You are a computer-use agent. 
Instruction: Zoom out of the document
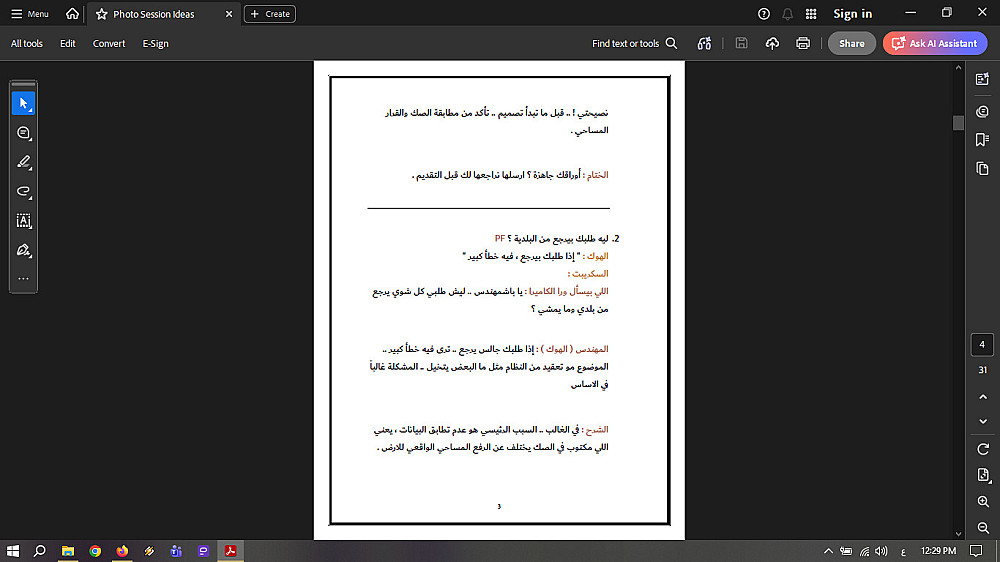983,528
